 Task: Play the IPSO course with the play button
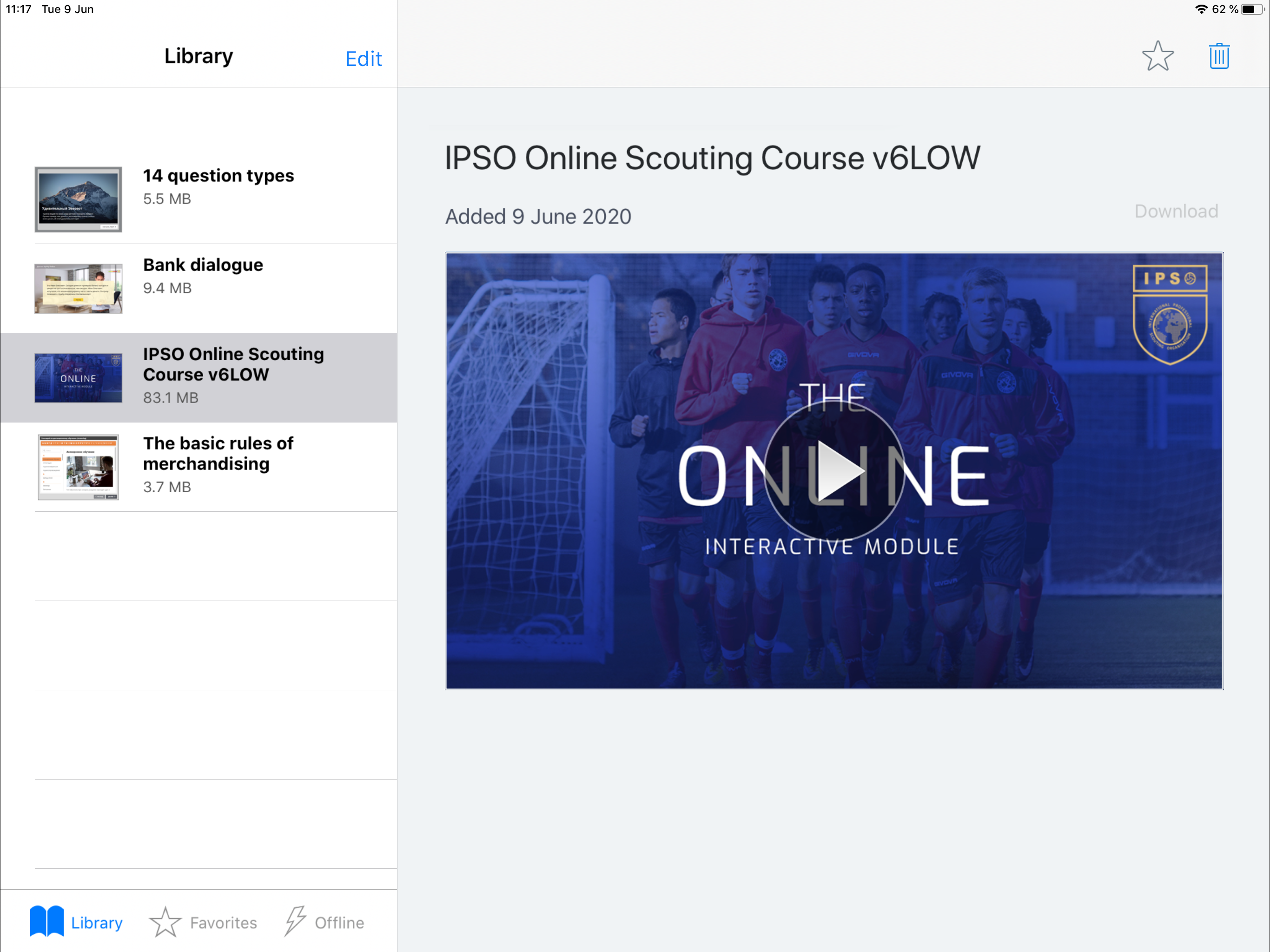(x=834, y=470)
